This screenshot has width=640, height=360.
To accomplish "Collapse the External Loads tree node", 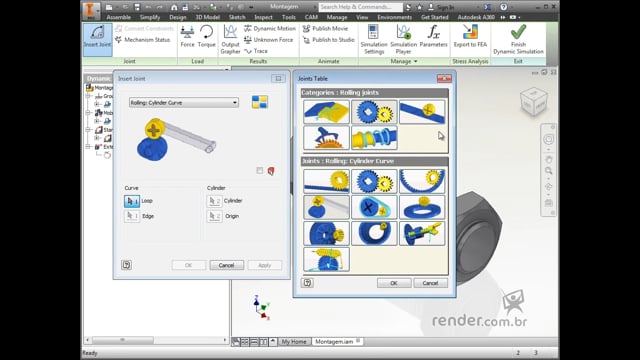I will (88, 146).
